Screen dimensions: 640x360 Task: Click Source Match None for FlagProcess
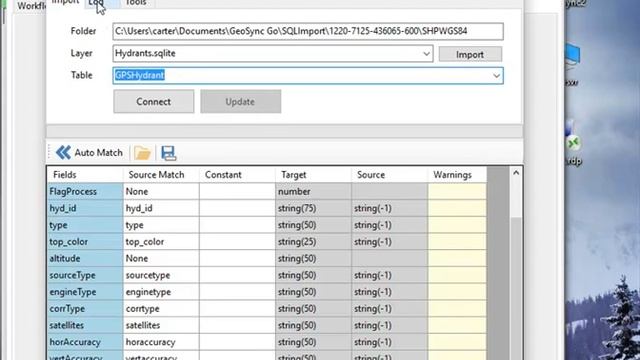161,191
